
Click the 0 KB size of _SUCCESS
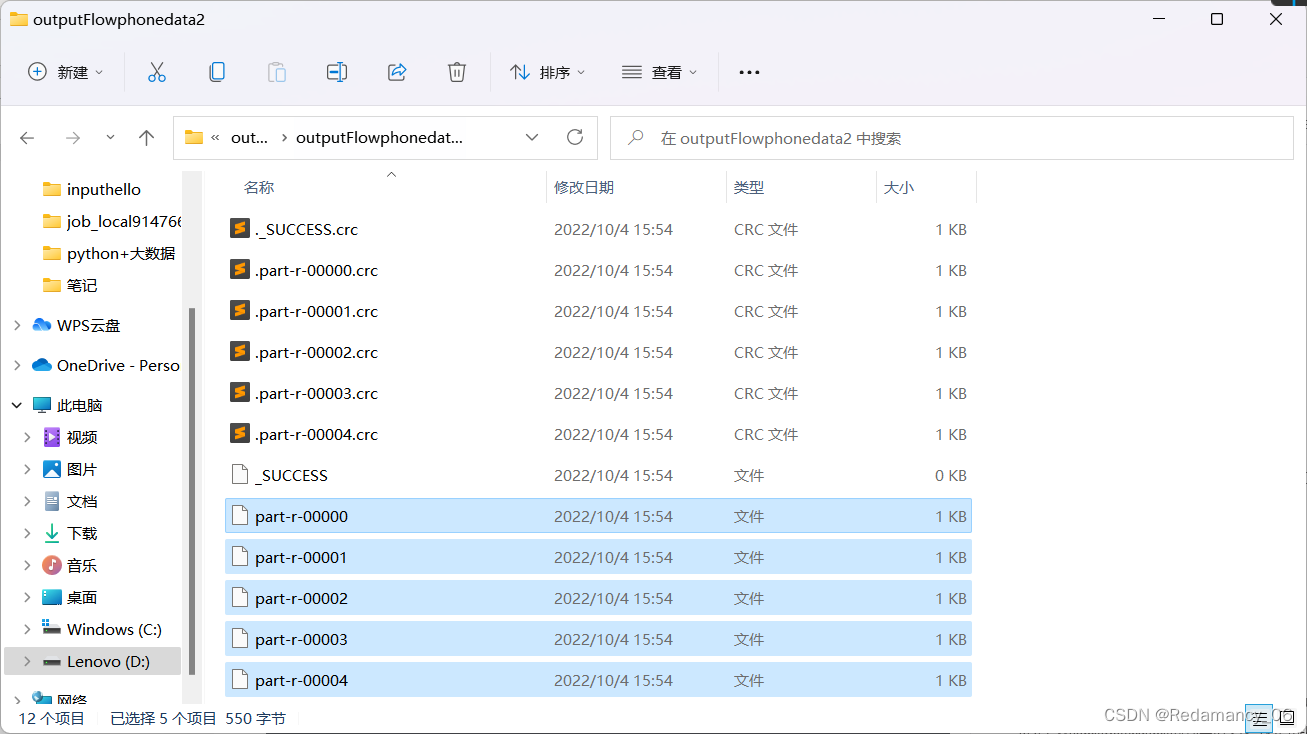coord(950,475)
